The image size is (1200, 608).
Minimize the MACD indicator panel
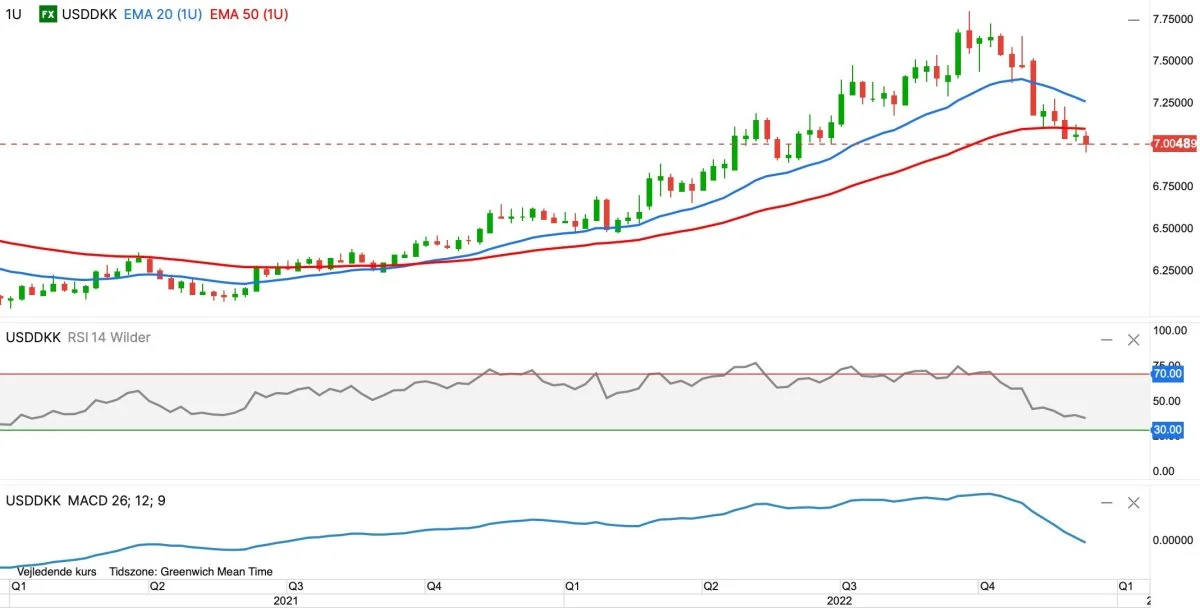(1106, 503)
